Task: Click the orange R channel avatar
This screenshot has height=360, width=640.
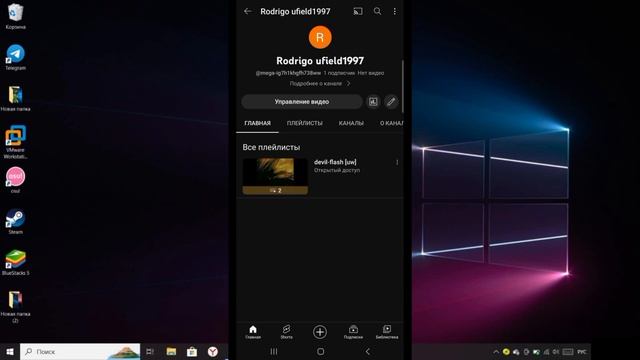Action: (x=320, y=38)
